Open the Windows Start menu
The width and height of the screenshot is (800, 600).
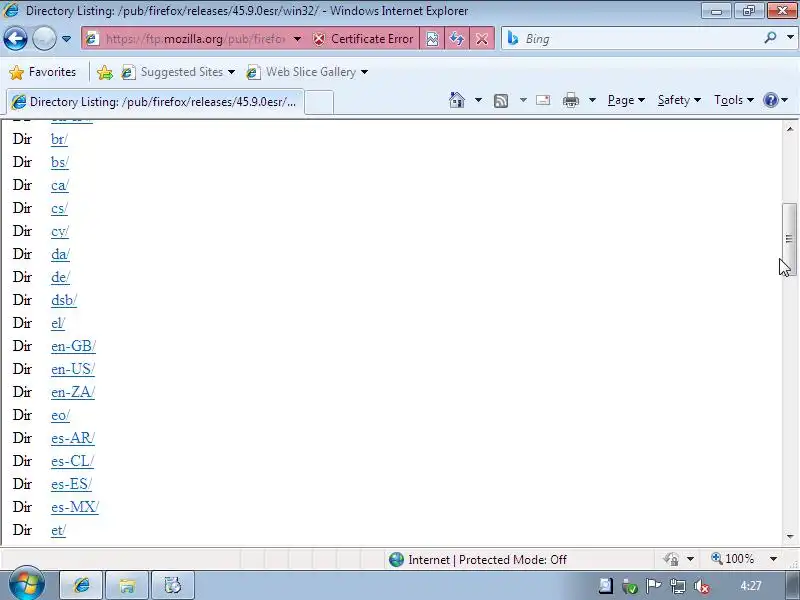point(26,584)
